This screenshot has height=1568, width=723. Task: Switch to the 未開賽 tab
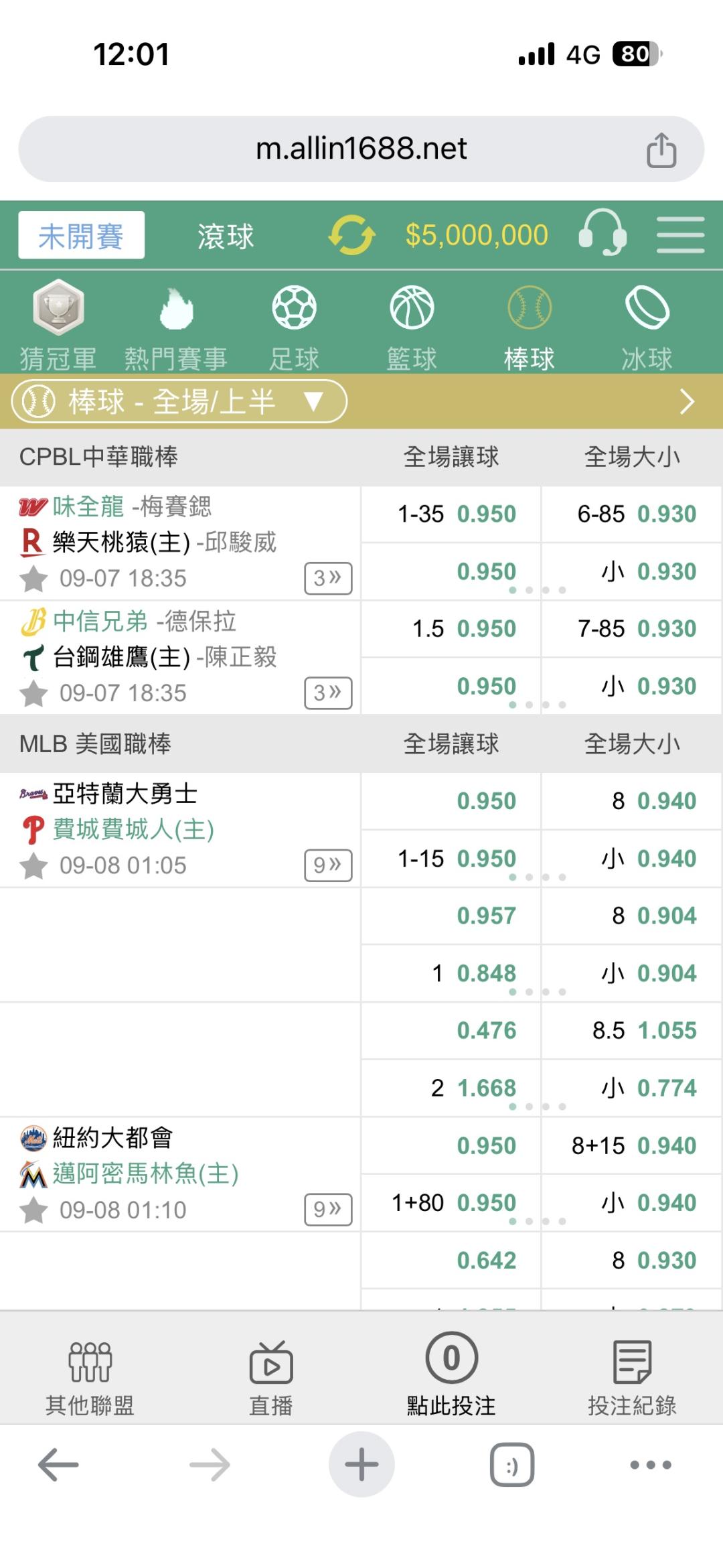pyautogui.click(x=81, y=235)
